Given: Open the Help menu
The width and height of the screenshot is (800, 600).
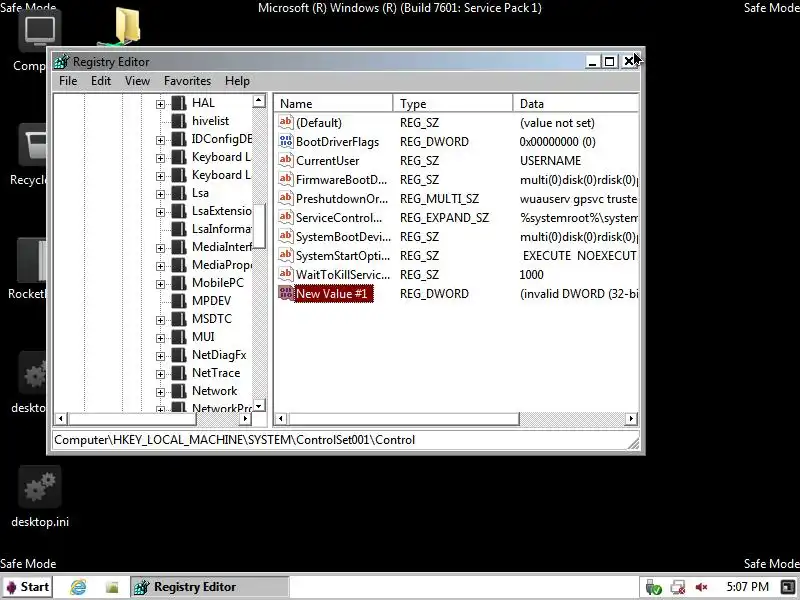Looking at the screenshot, I should pyautogui.click(x=237, y=81).
